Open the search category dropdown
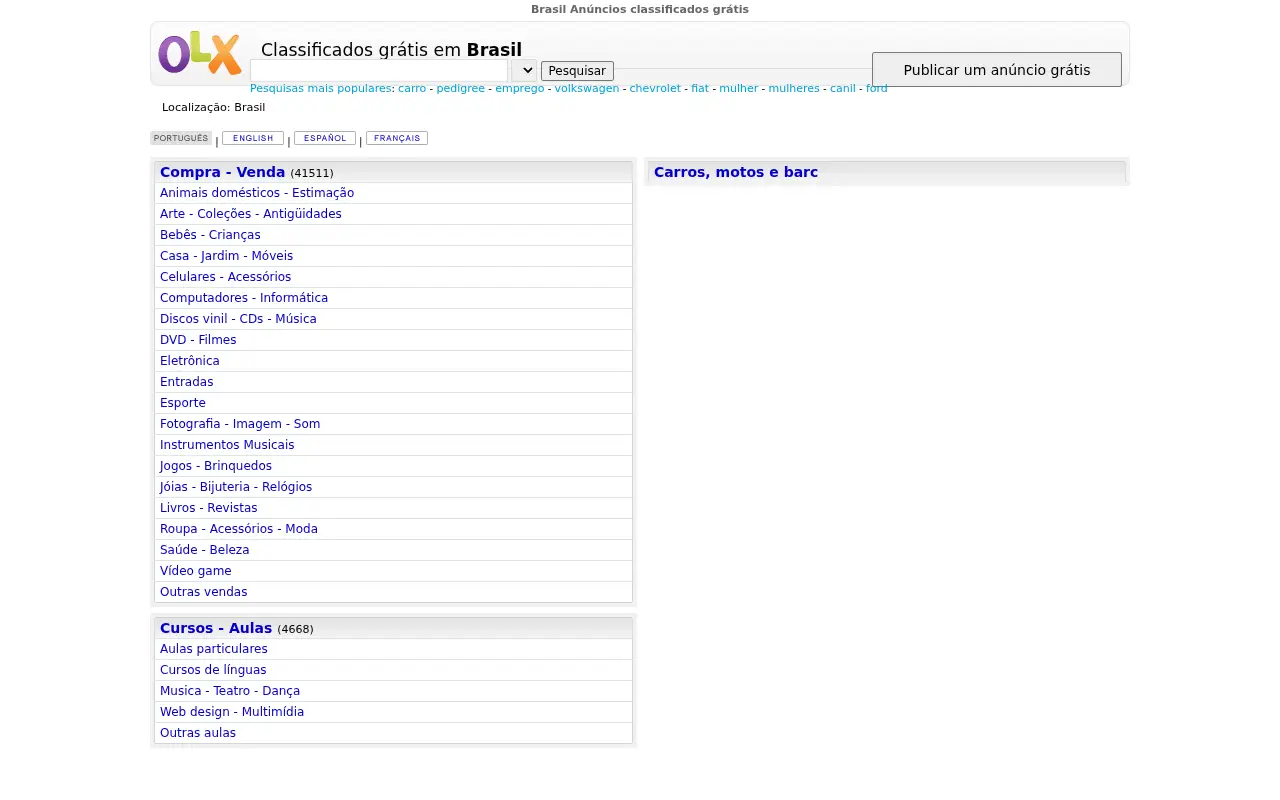This screenshot has height=800, width=1280. (524, 71)
